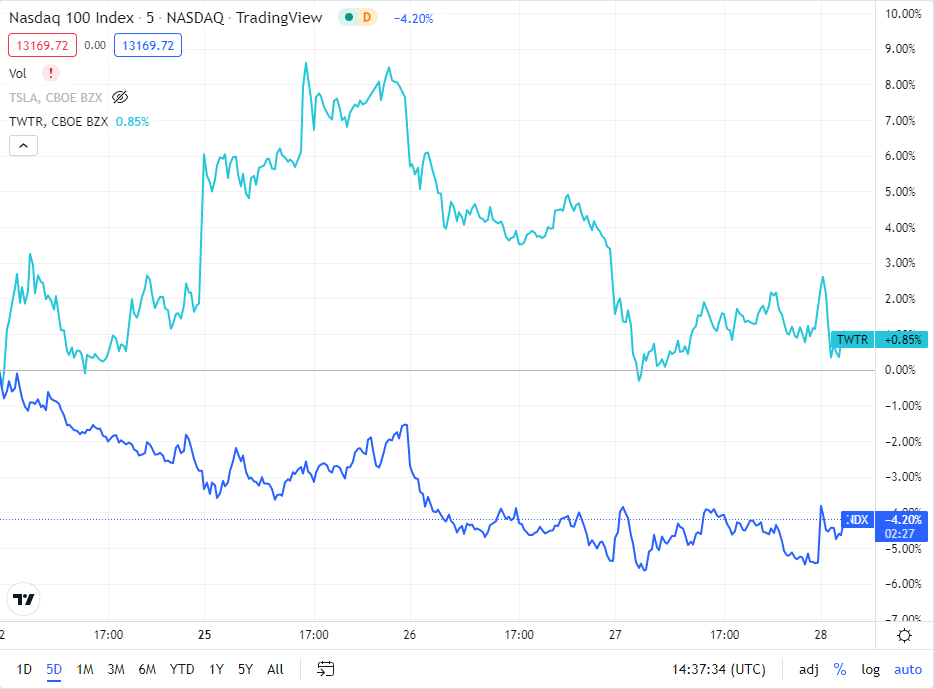Show the hidden TSLA series
The width and height of the screenshot is (934, 689).
click(120, 97)
